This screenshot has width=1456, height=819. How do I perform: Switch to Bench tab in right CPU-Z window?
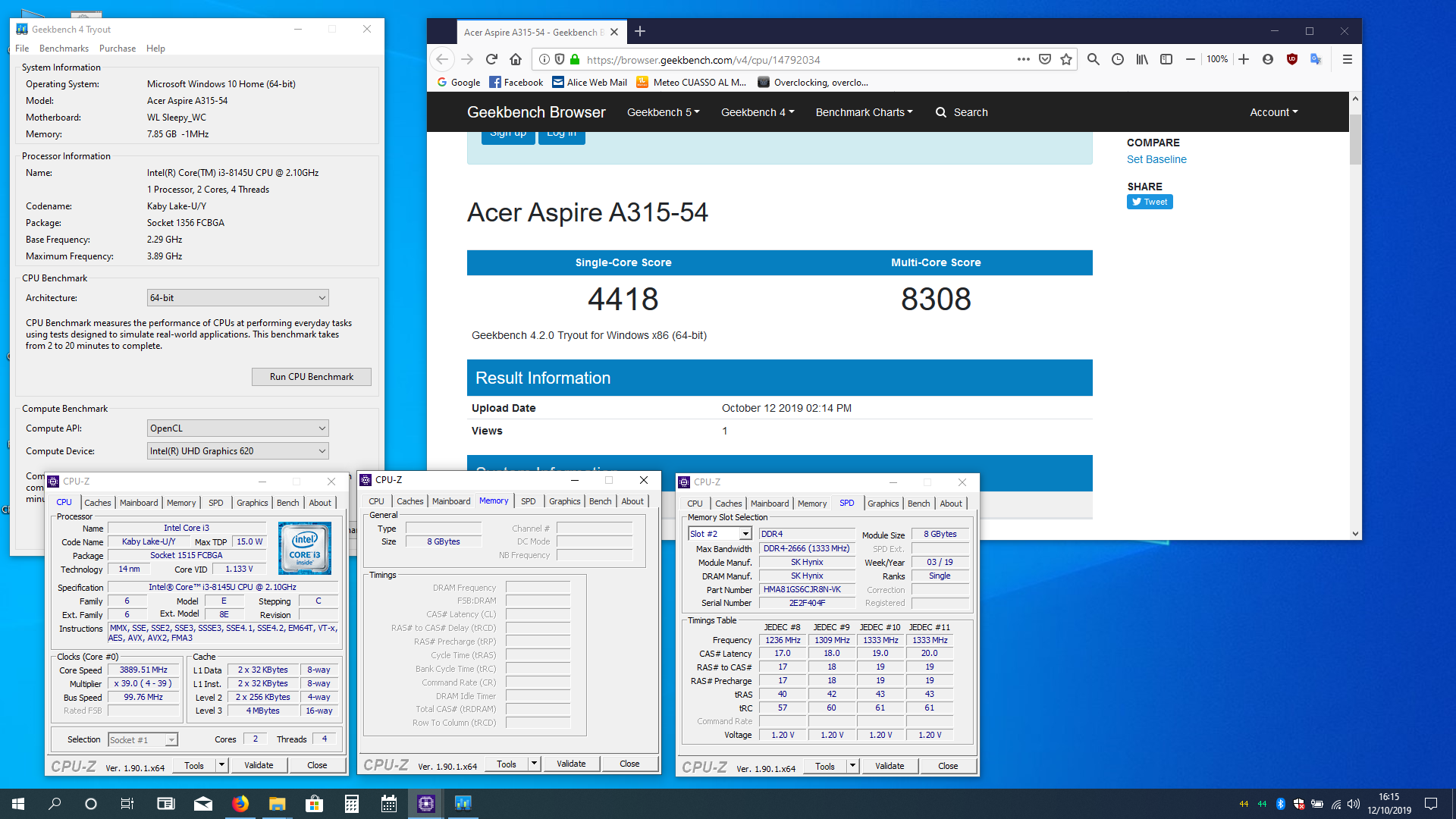[918, 504]
